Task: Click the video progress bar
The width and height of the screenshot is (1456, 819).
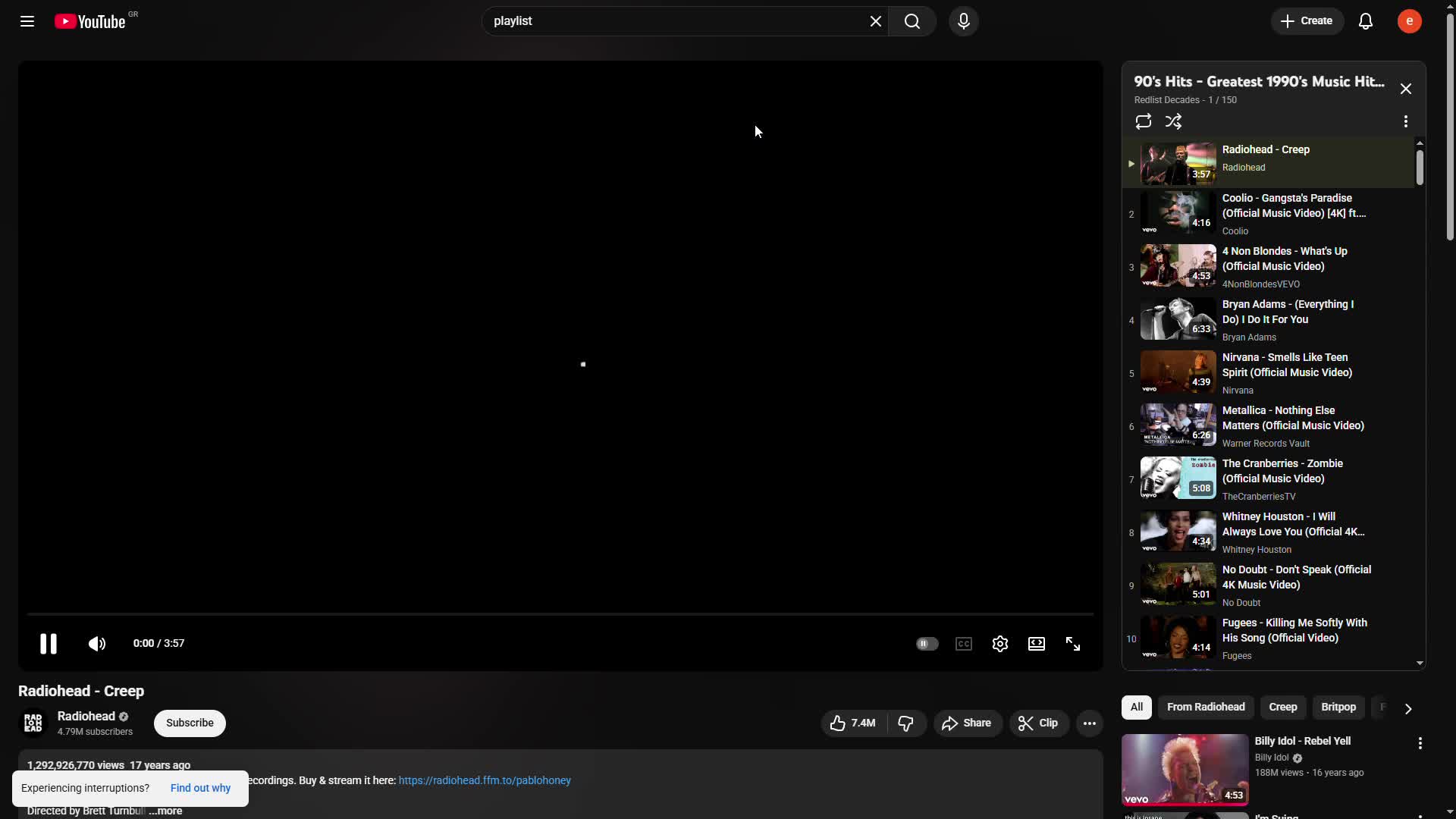Action: click(560, 613)
